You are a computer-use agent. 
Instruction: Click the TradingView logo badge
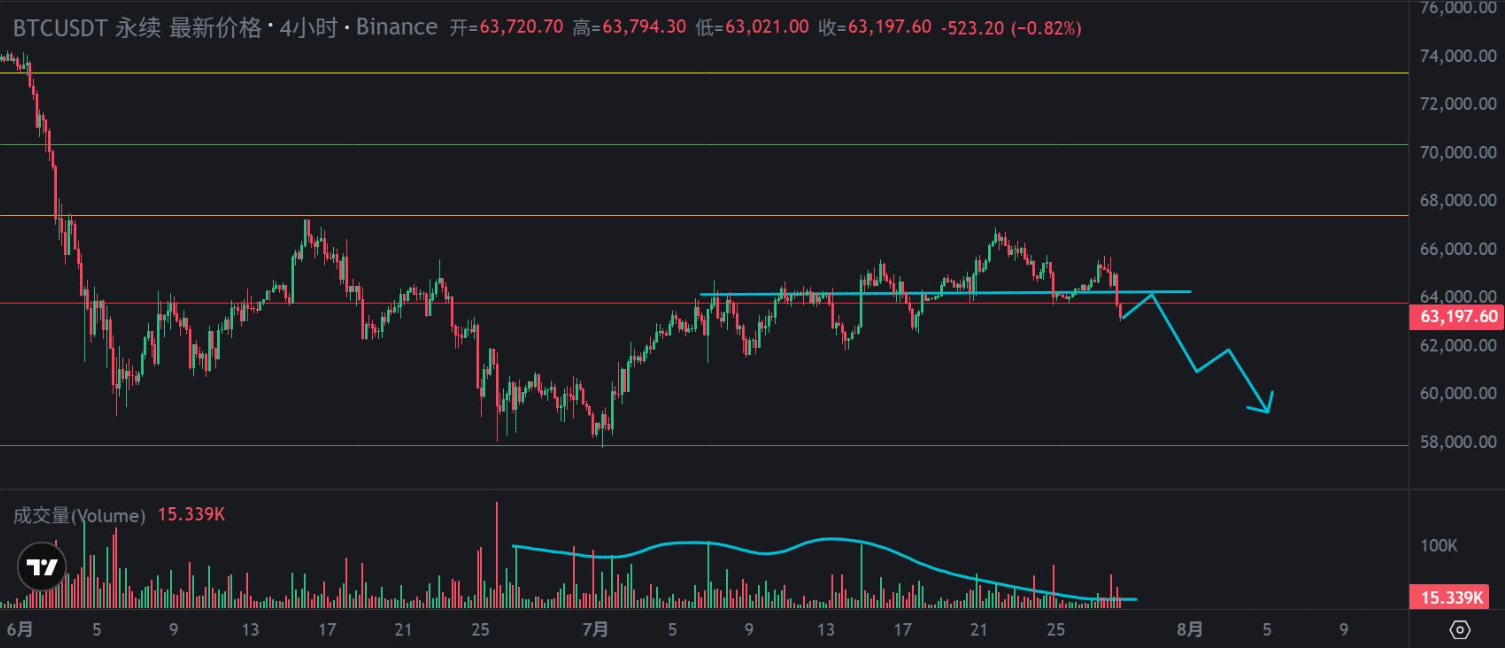tap(42, 568)
